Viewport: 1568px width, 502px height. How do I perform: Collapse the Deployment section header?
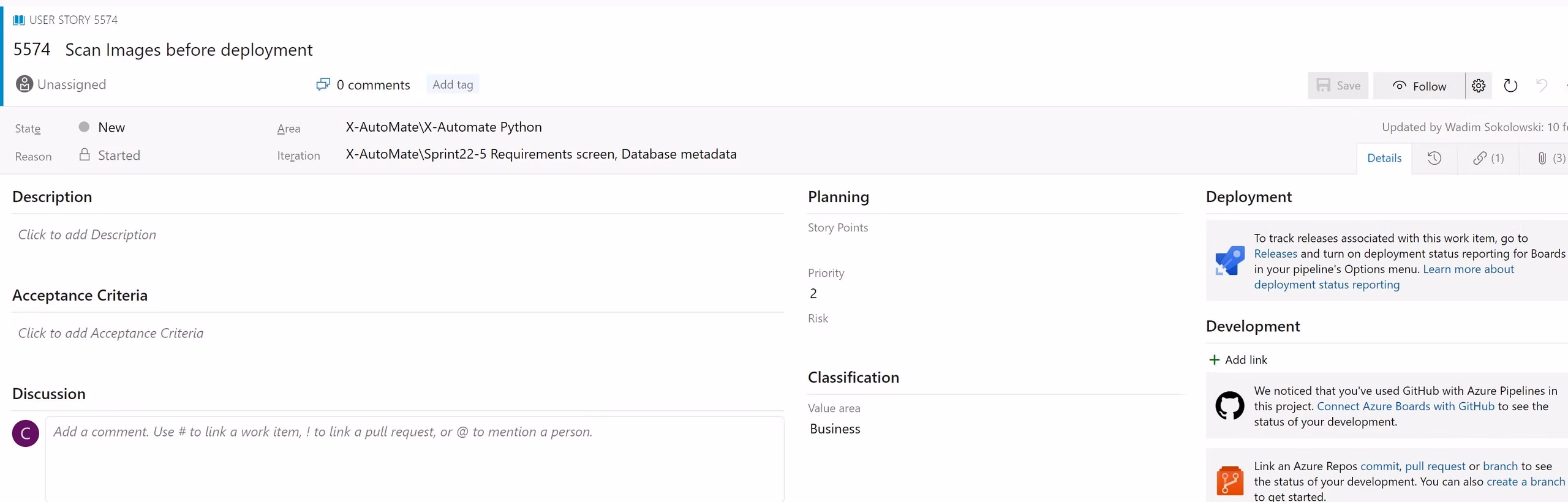tap(1249, 197)
